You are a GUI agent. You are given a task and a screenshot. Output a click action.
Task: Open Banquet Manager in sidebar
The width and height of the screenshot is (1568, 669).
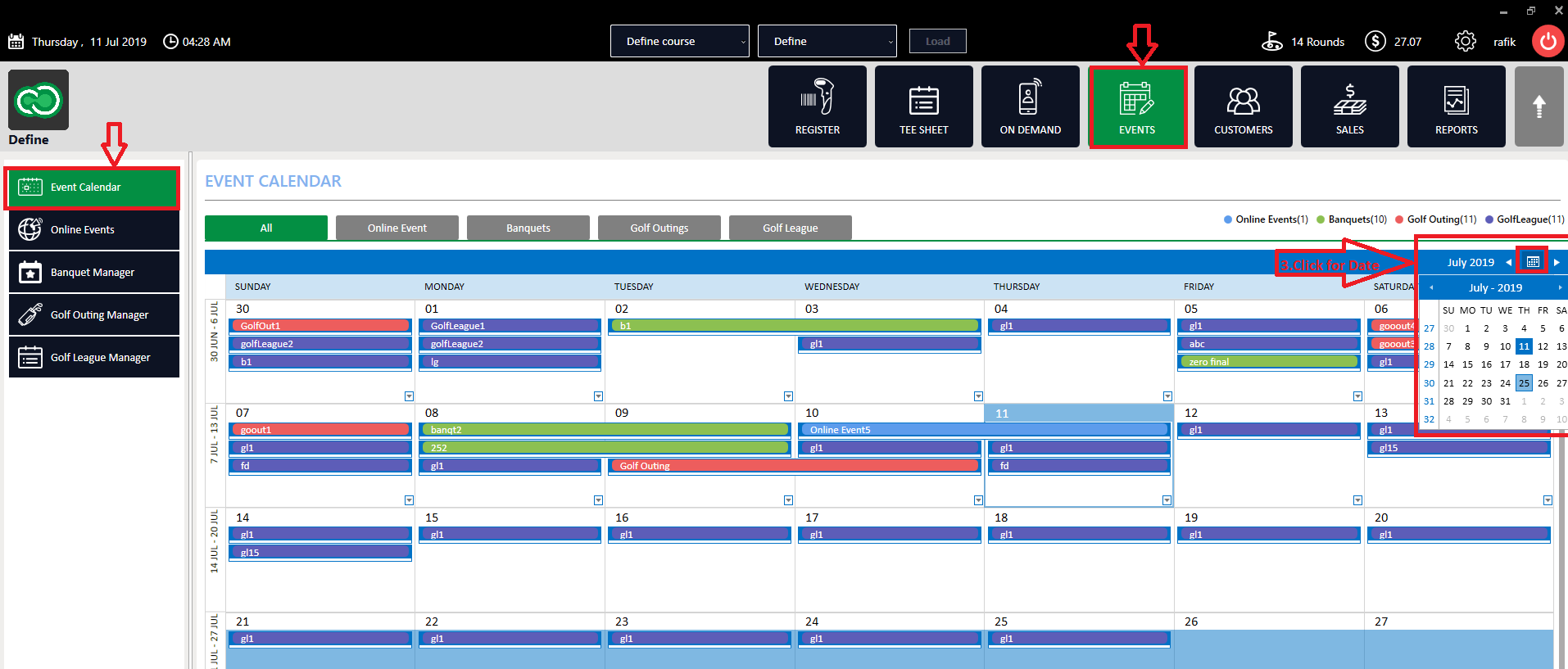[93, 272]
